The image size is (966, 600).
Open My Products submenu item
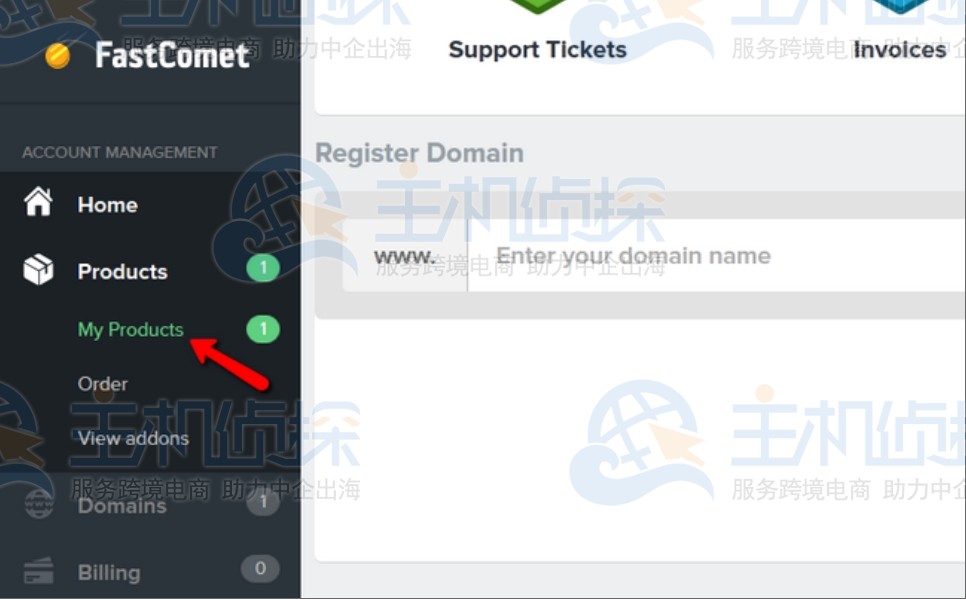click(131, 330)
